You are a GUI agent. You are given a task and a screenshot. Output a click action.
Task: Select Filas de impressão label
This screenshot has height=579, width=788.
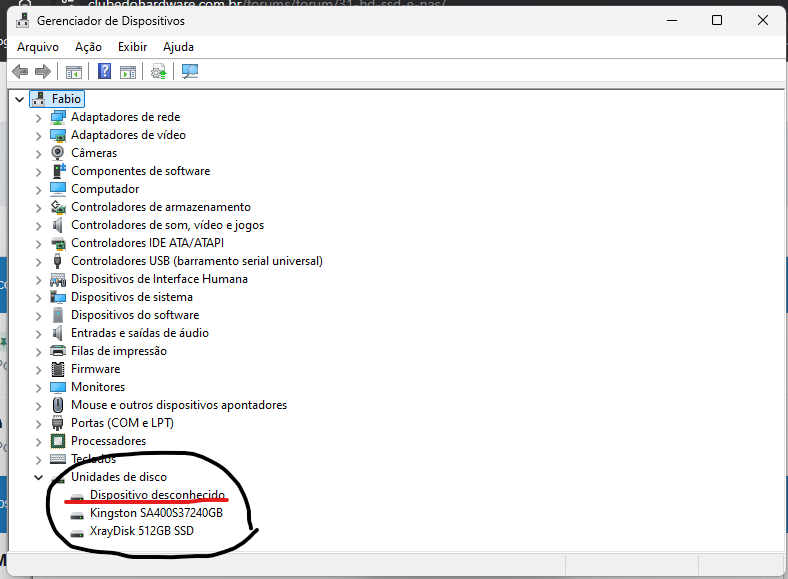(x=119, y=351)
